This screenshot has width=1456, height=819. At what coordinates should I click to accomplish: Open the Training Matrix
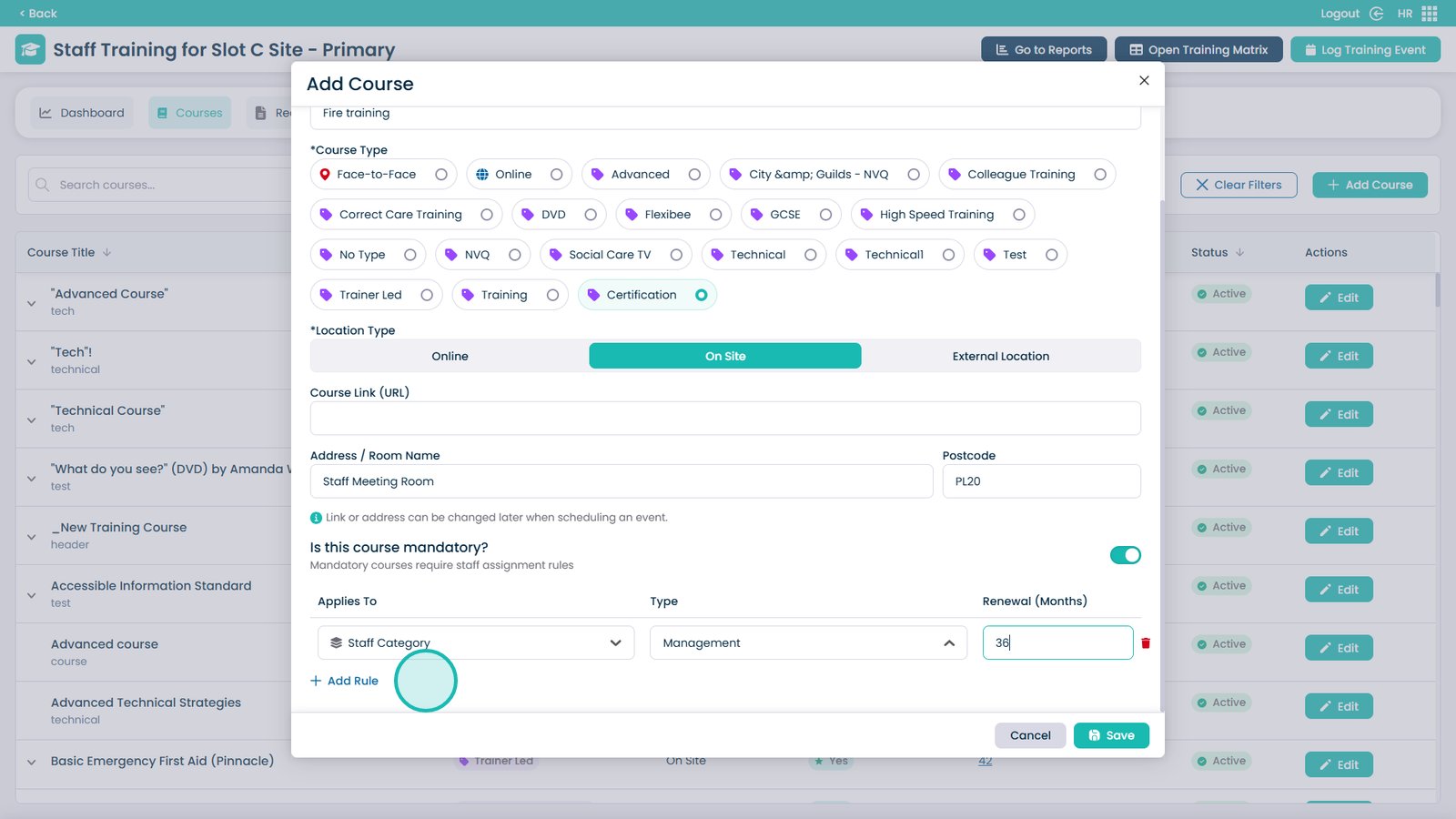tap(1198, 49)
